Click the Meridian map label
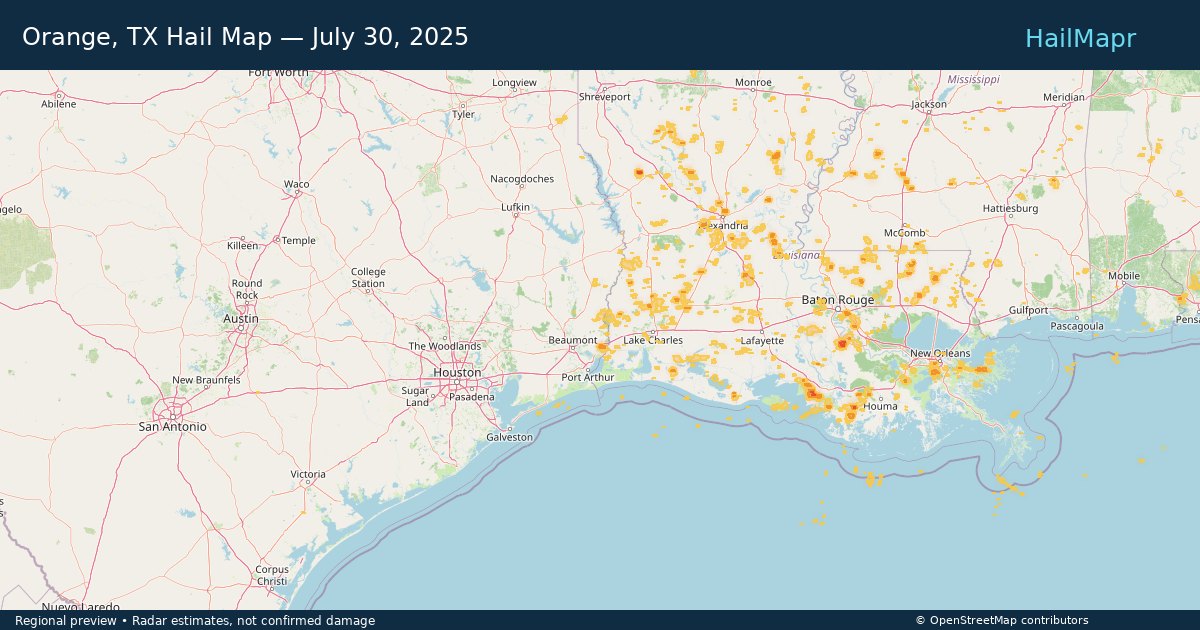 1063,97
